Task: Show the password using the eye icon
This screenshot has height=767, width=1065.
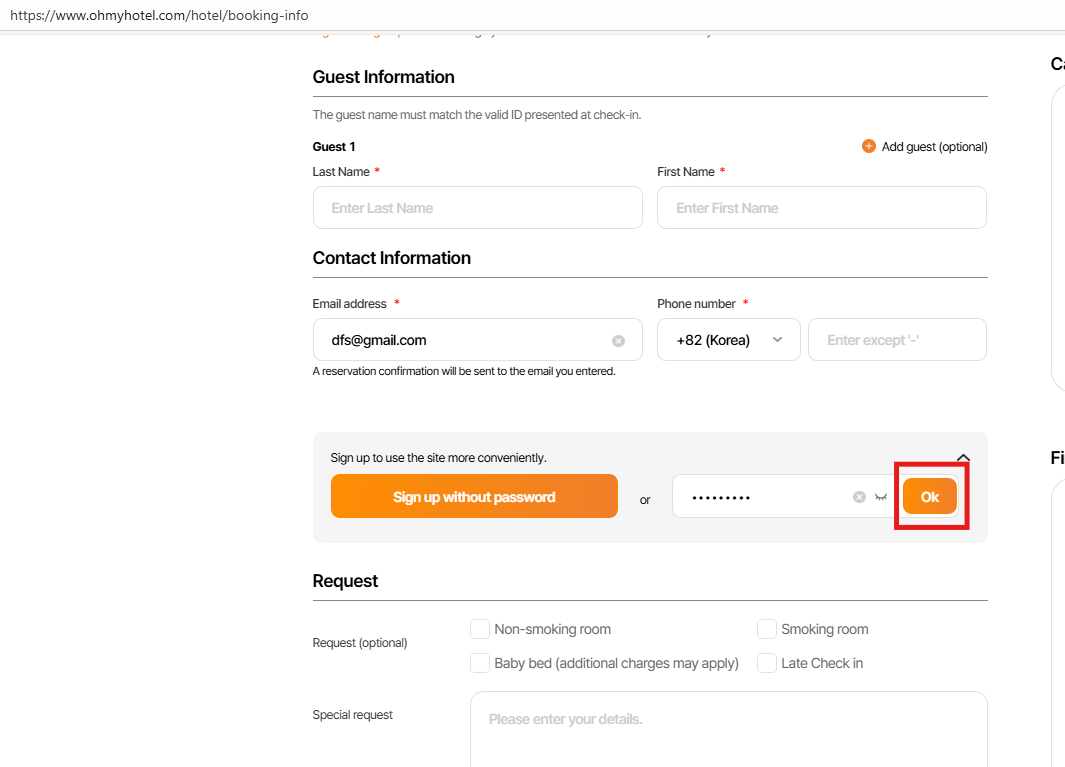Action: pos(881,497)
